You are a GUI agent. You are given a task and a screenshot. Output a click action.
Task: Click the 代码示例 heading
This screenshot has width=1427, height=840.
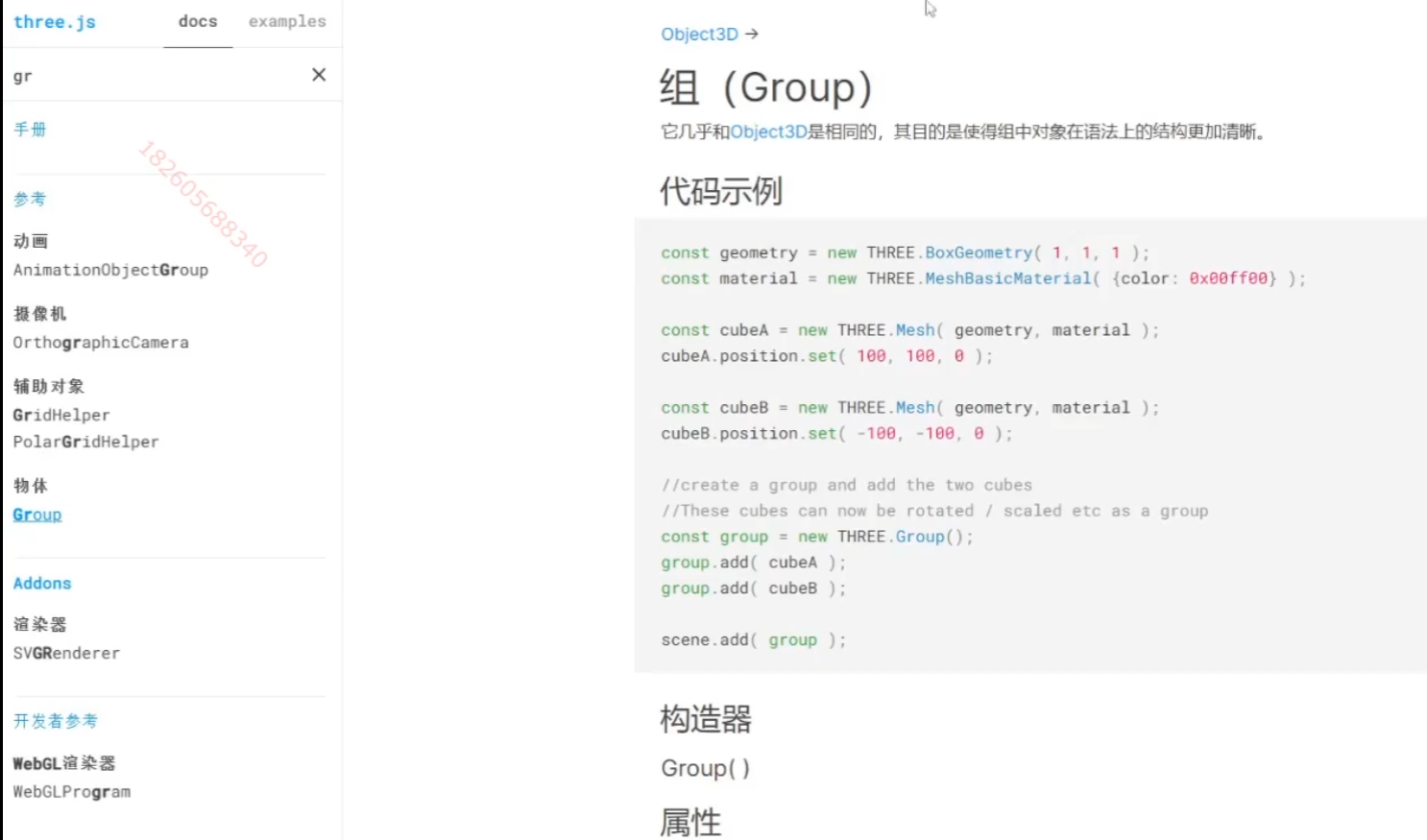(721, 191)
